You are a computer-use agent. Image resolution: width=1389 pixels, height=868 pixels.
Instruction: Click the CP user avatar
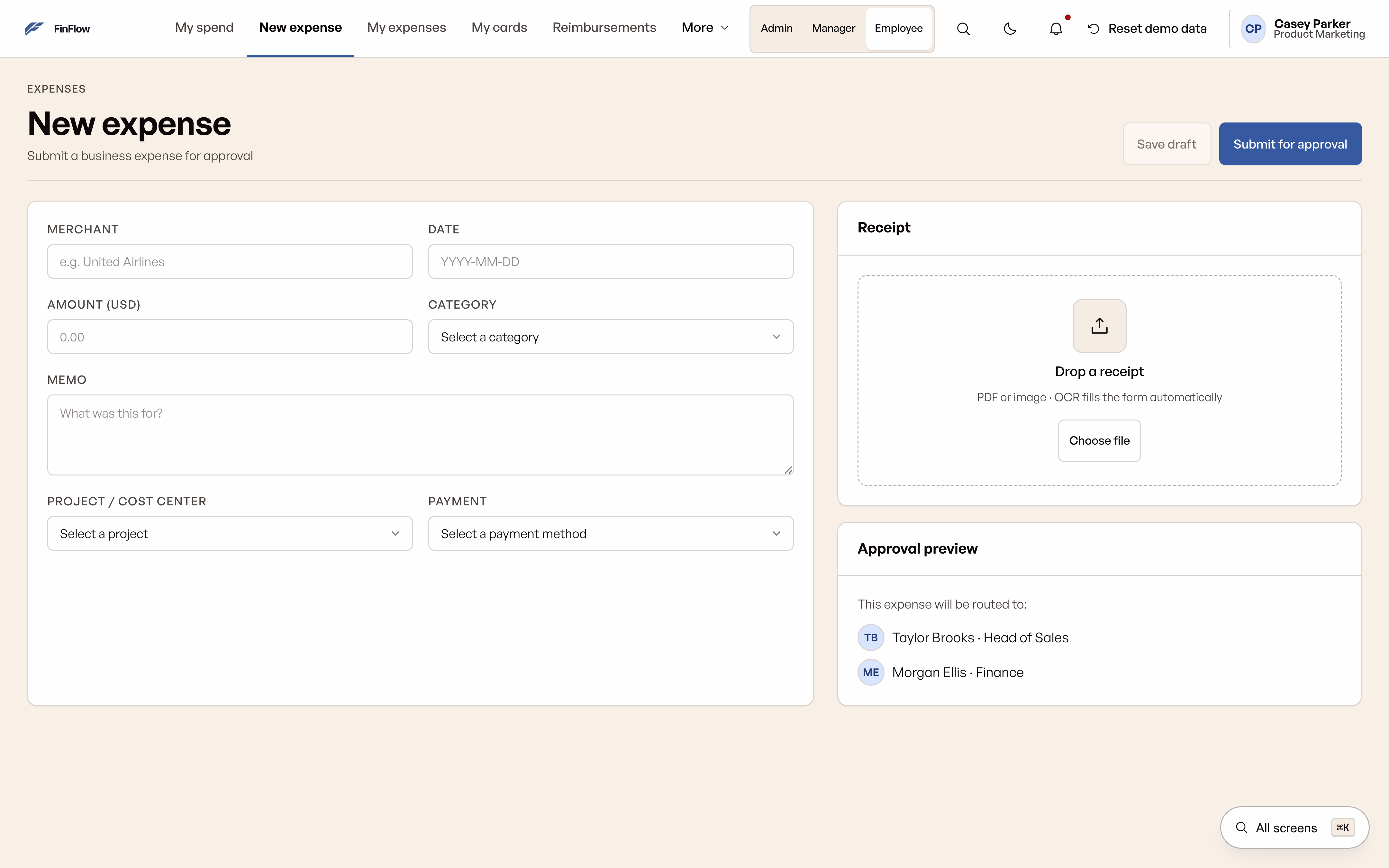pyautogui.click(x=1254, y=29)
